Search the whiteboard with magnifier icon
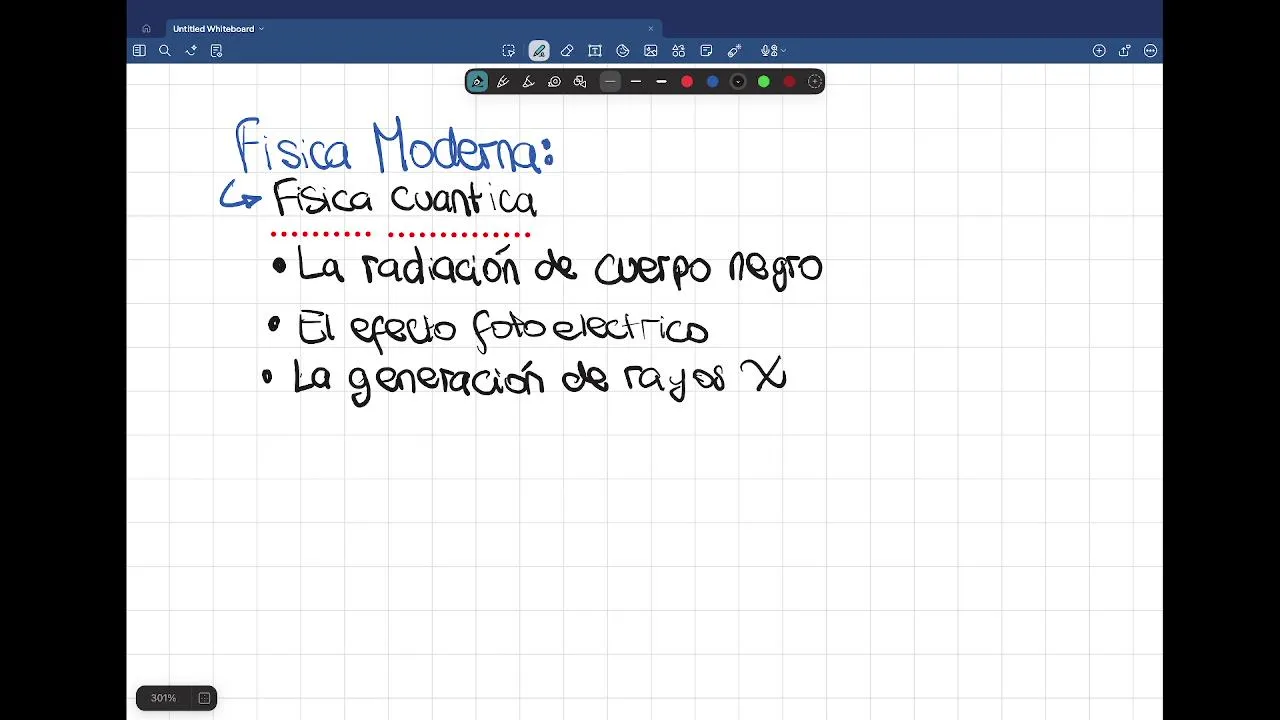This screenshot has width=1280, height=720. click(165, 51)
